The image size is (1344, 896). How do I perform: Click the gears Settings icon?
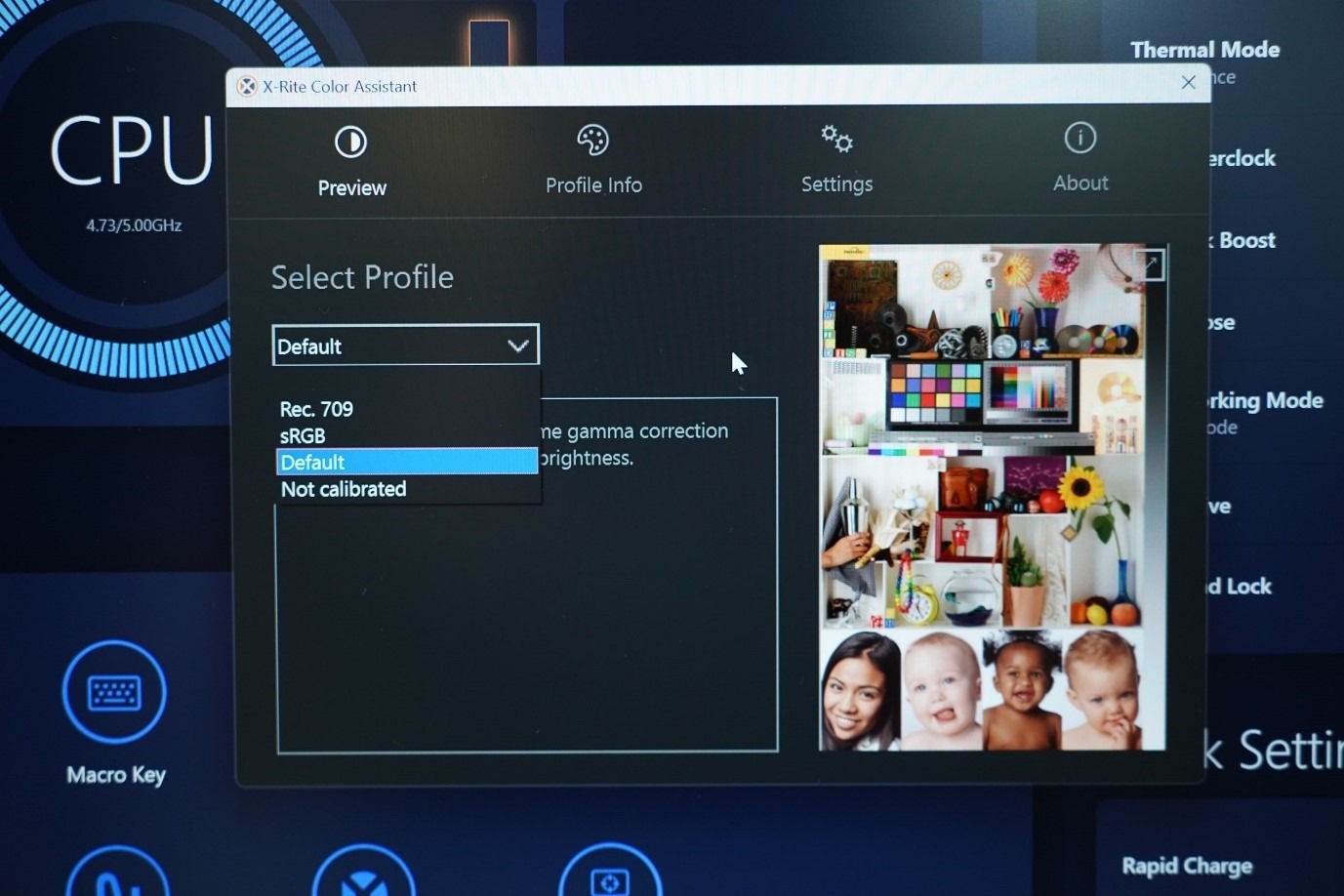[836, 139]
